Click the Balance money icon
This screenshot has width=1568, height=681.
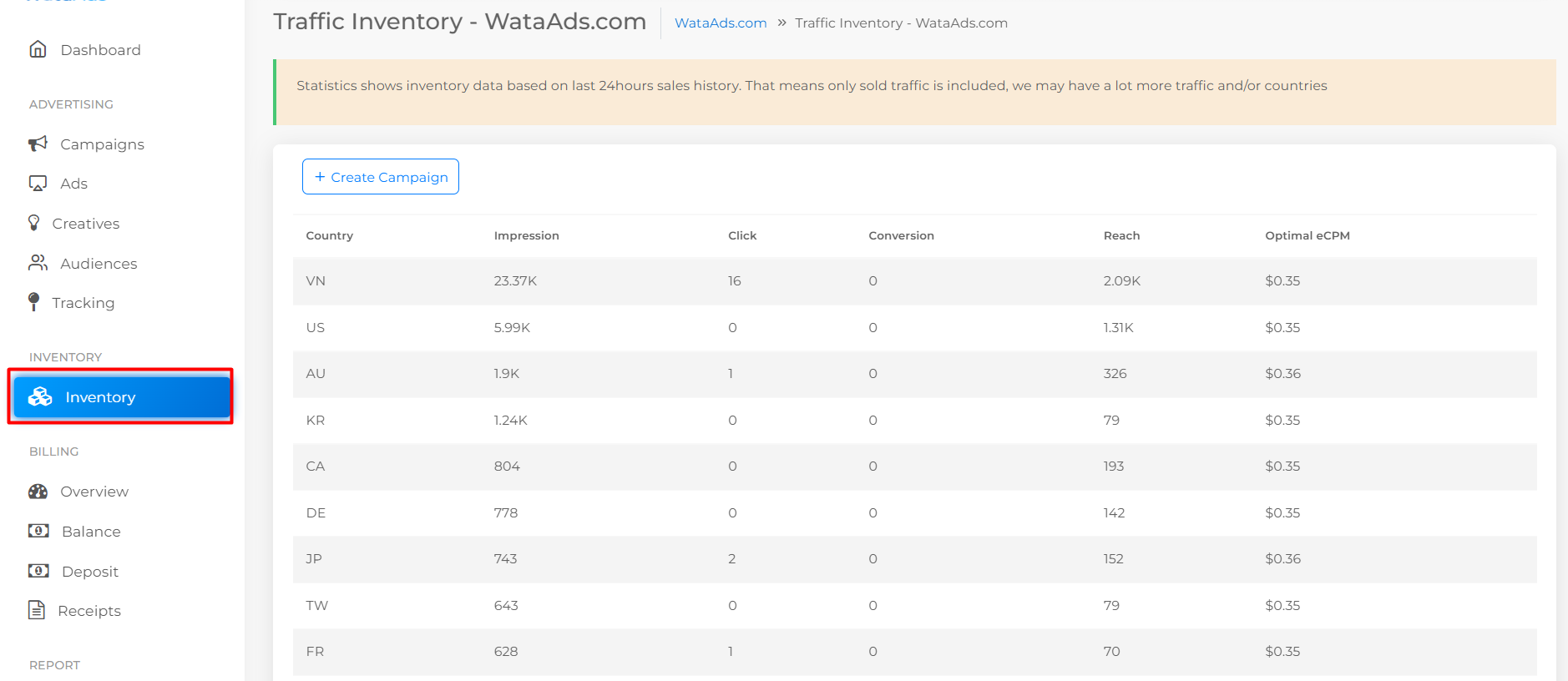38,531
